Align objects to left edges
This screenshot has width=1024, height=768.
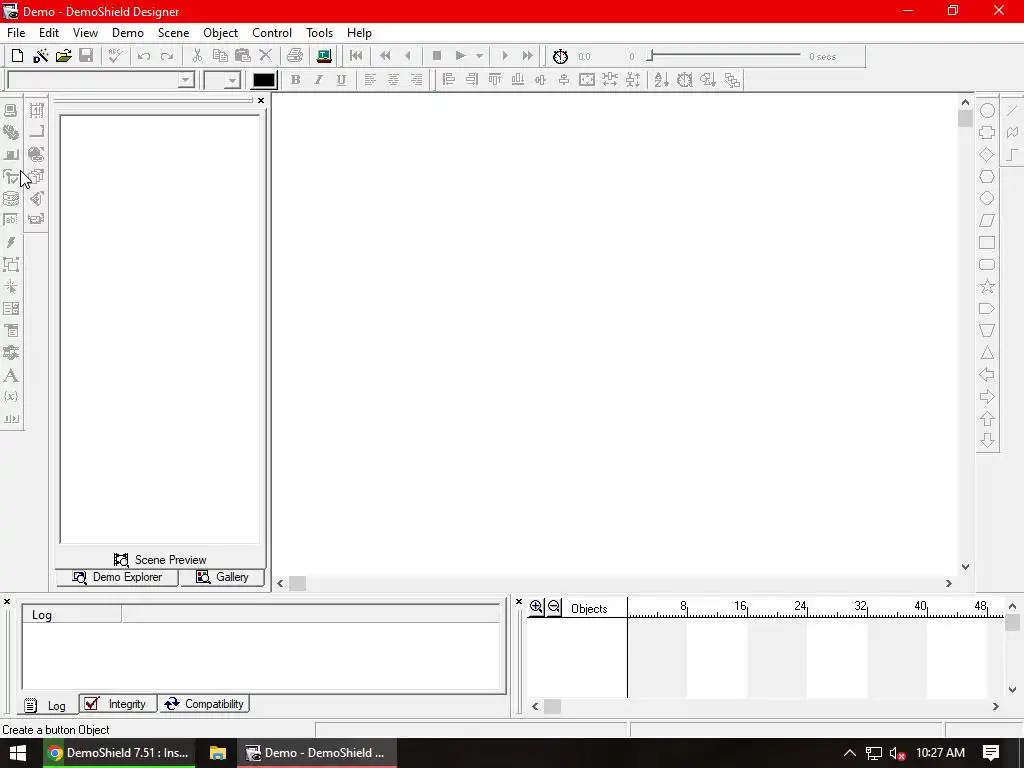click(448, 80)
